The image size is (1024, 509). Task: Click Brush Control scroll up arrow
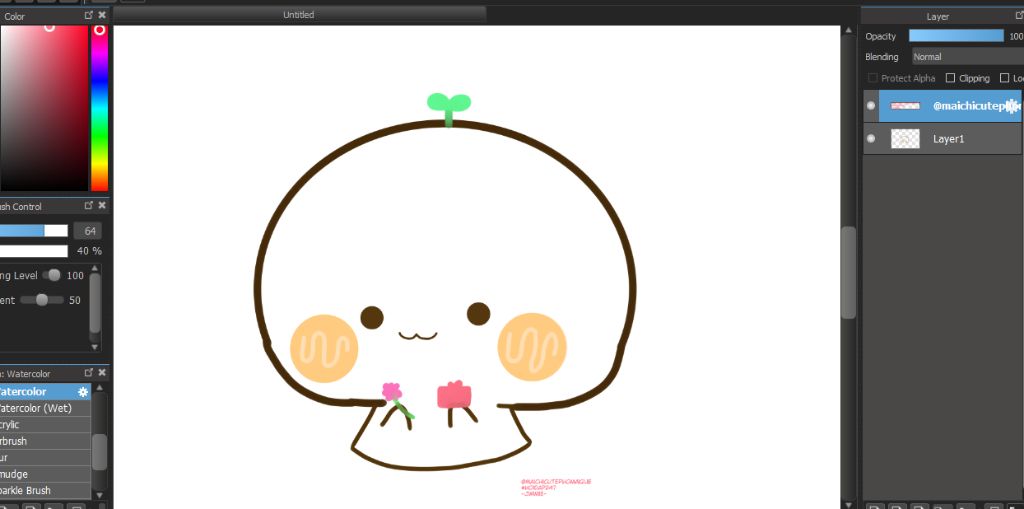(95, 268)
